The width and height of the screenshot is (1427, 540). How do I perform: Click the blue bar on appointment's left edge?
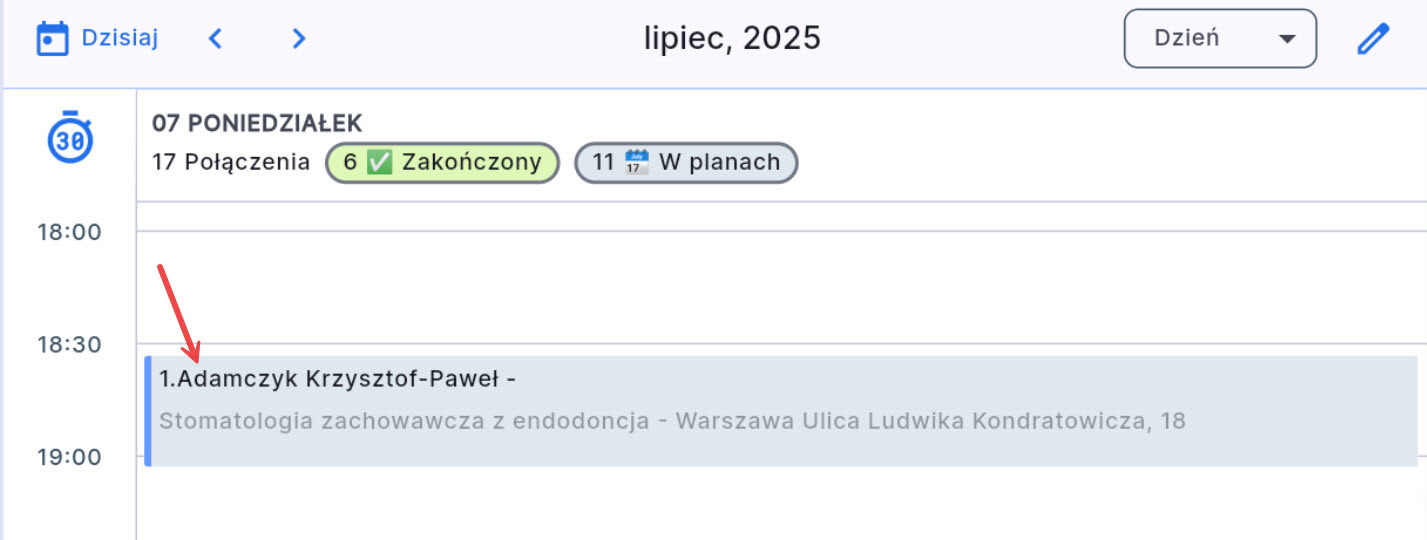pyautogui.click(x=148, y=411)
